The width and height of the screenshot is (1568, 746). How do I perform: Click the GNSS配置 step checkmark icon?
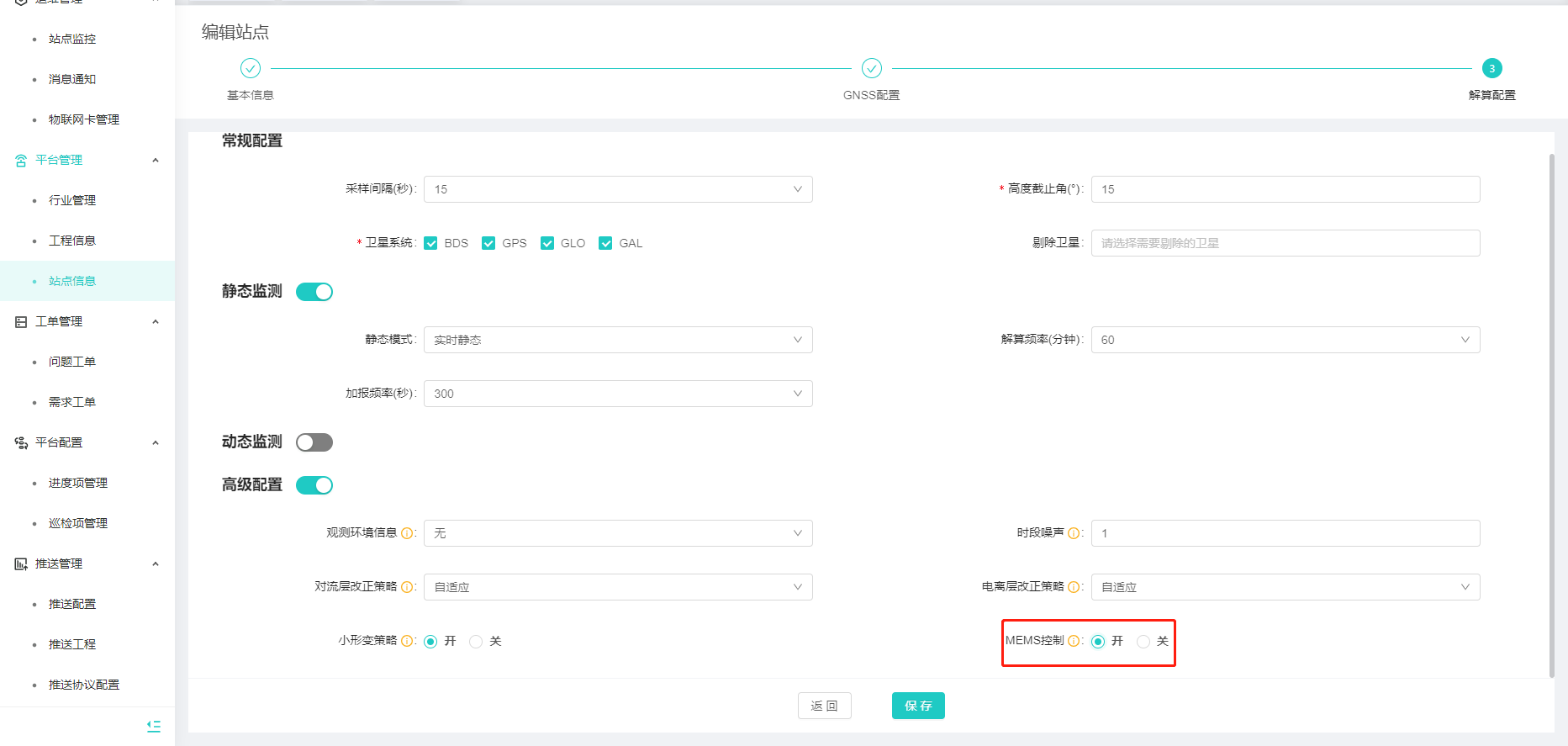872,68
